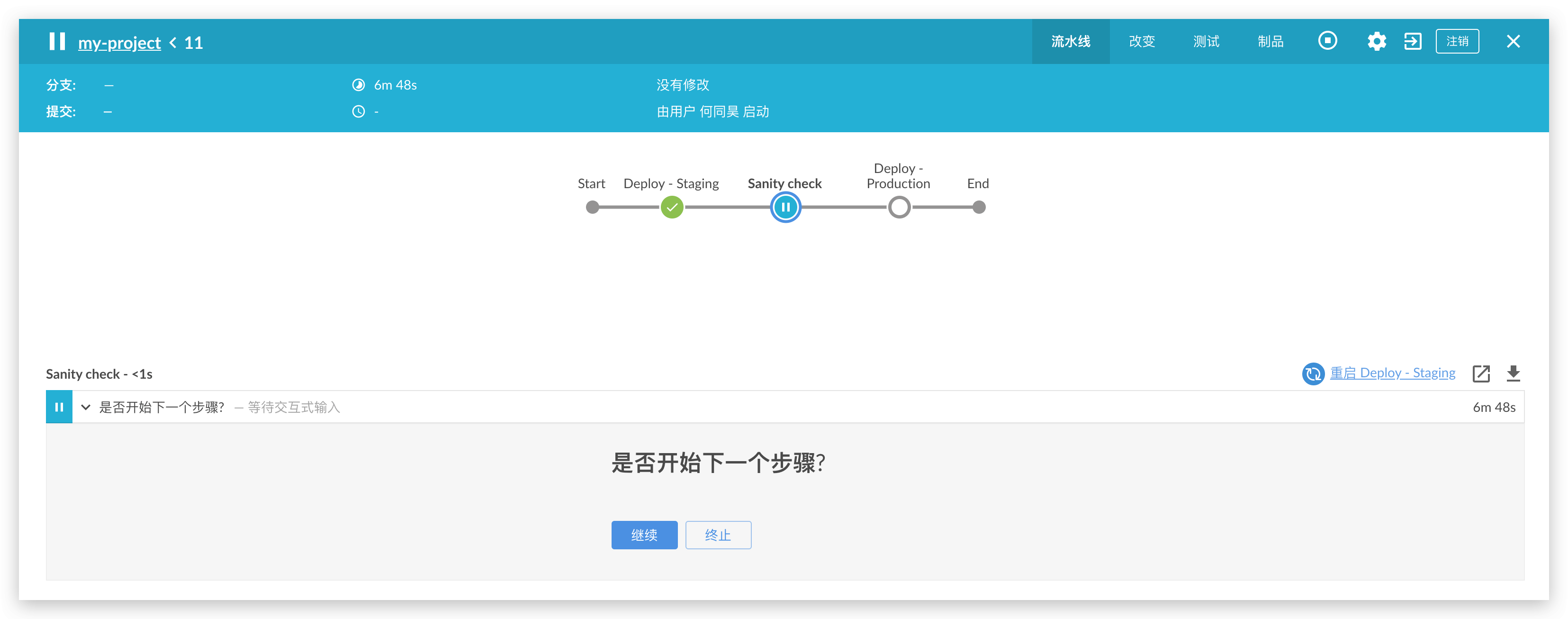
Task: Click the '6m 48s' time on step row
Action: [x=1494, y=407]
